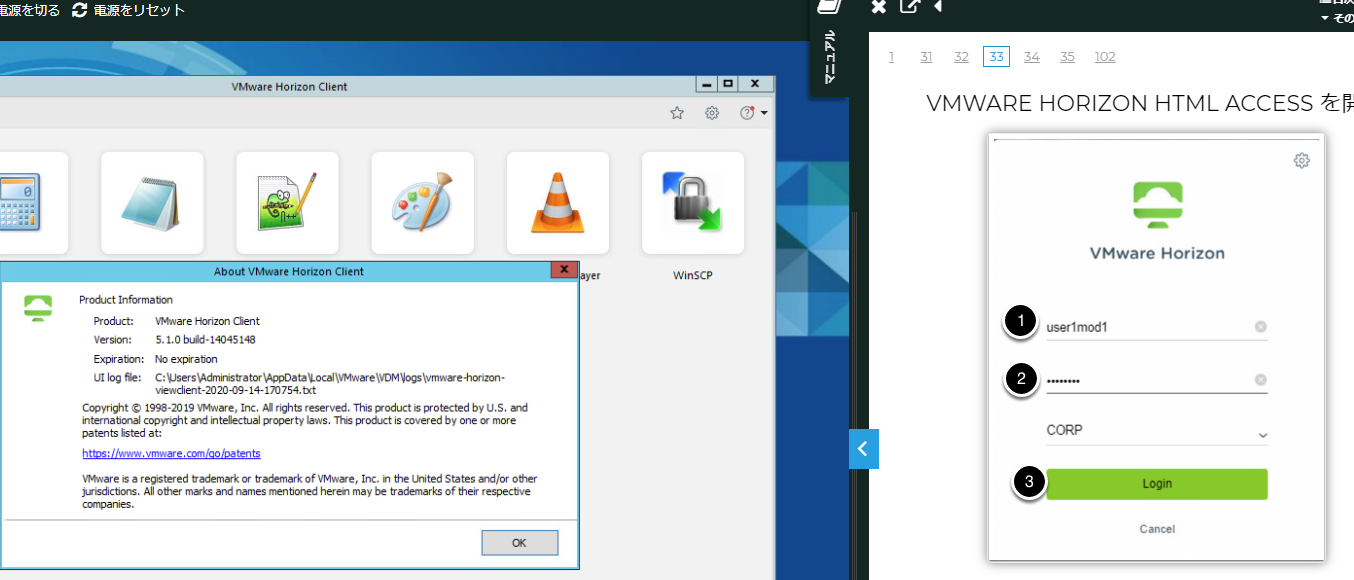Screen dimensions: 1354x580
Task: Go to manual page 32
Action: (x=961, y=57)
